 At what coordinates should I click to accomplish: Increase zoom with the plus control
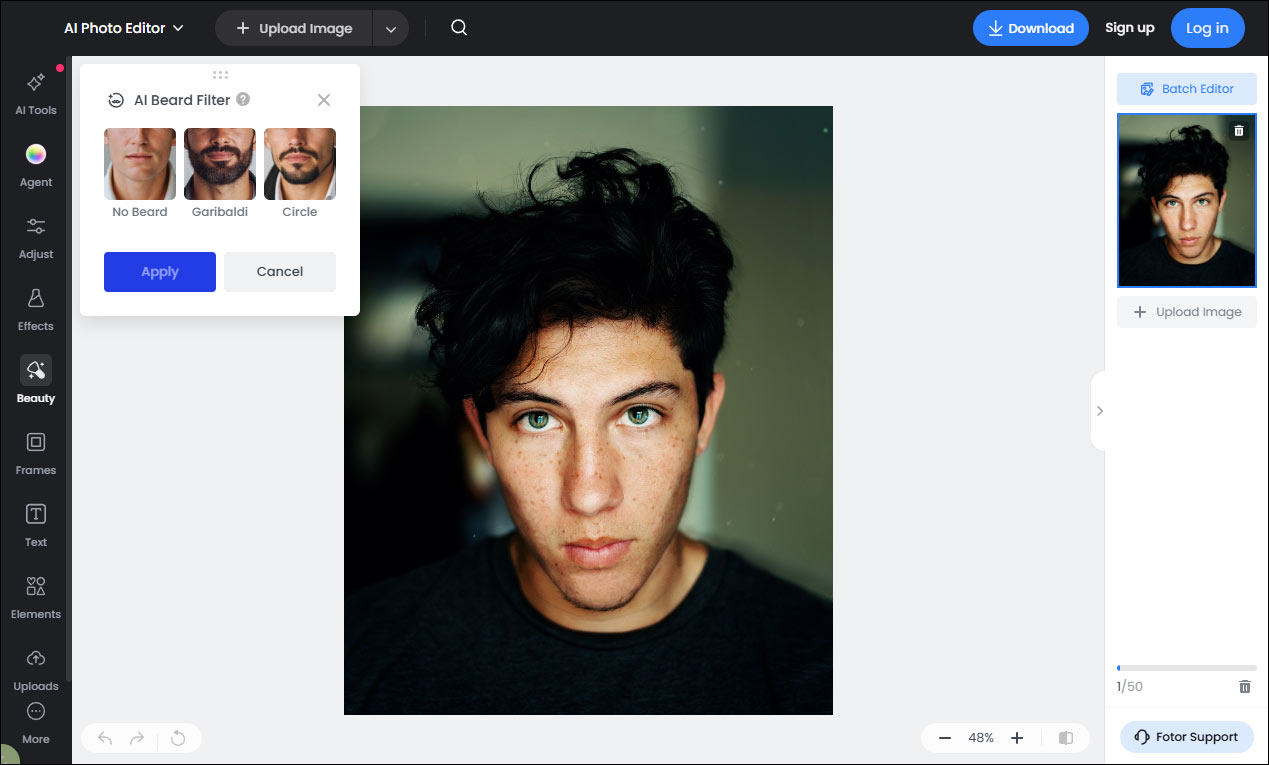pyautogui.click(x=1017, y=737)
